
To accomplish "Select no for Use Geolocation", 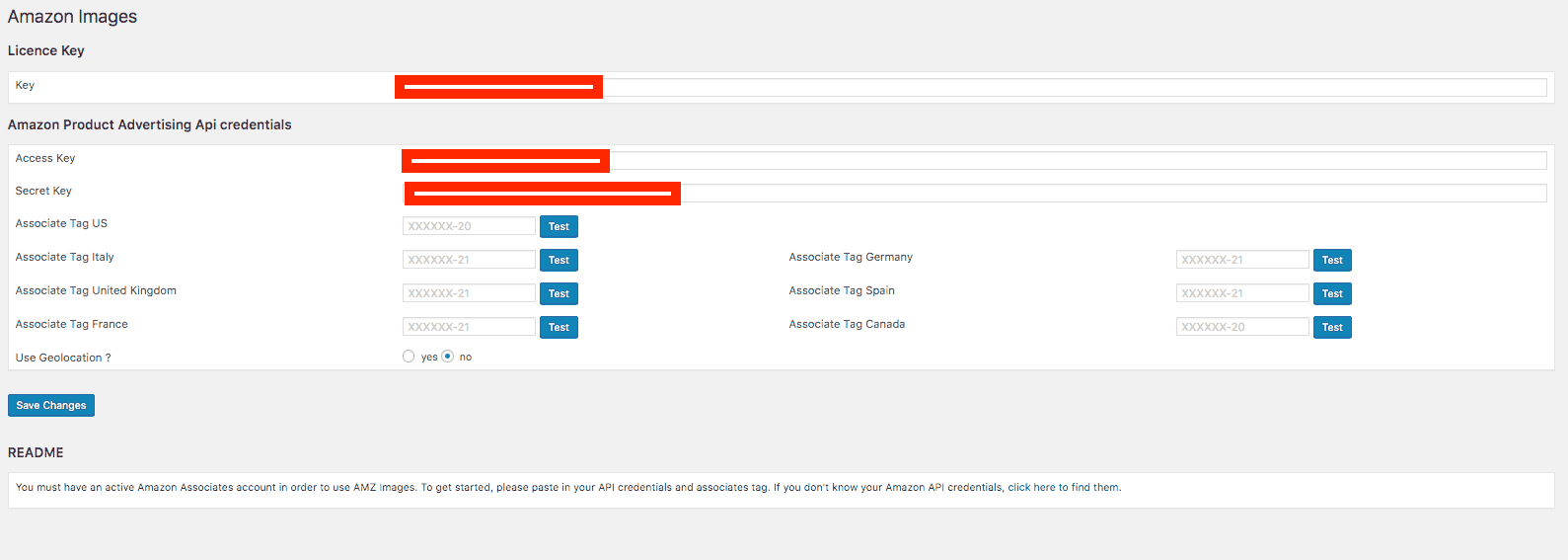I will [448, 357].
